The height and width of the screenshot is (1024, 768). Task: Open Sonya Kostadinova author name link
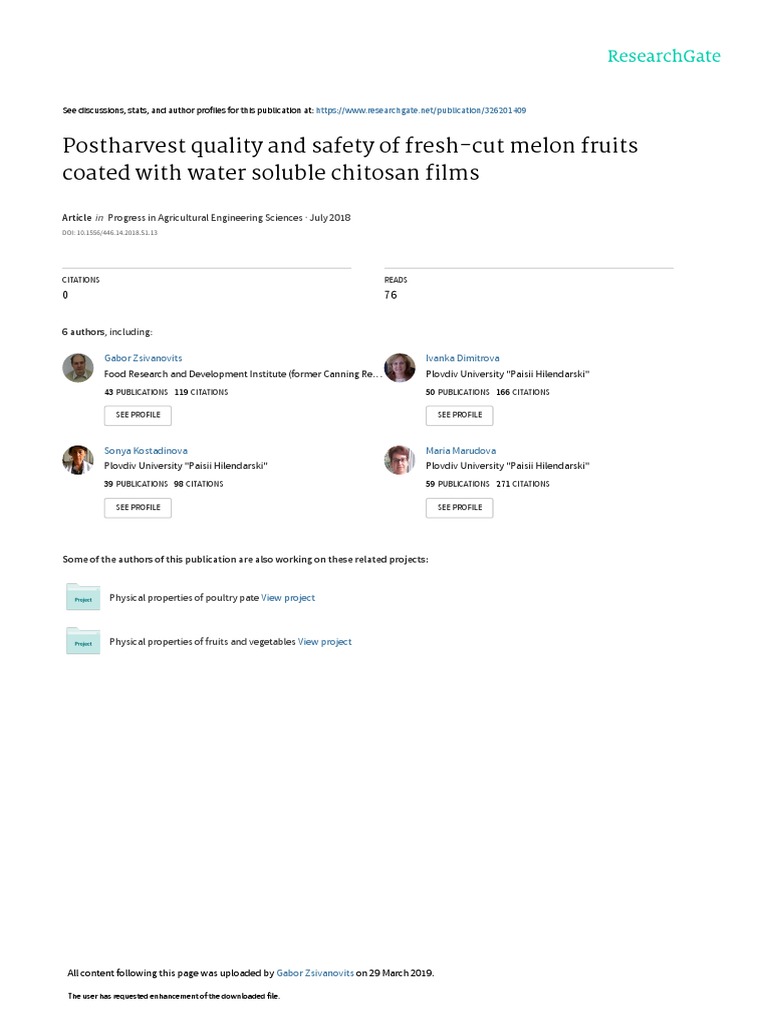[145, 451]
